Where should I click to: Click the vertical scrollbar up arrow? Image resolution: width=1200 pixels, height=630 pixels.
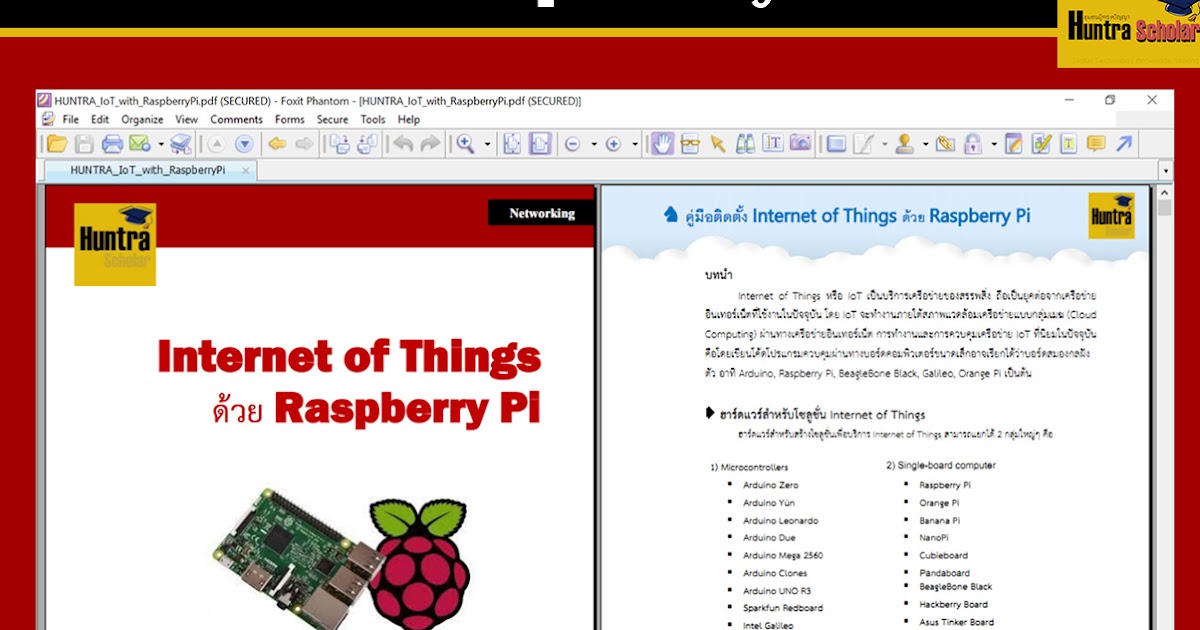pyautogui.click(x=1163, y=191)
